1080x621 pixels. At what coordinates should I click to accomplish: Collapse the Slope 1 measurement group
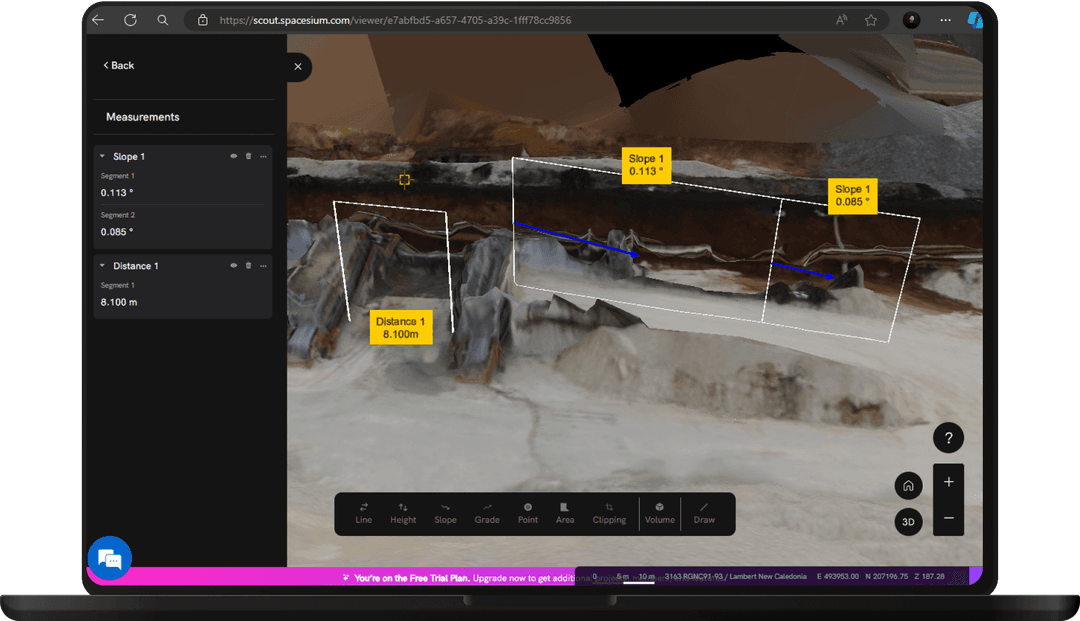click(102, 157)
